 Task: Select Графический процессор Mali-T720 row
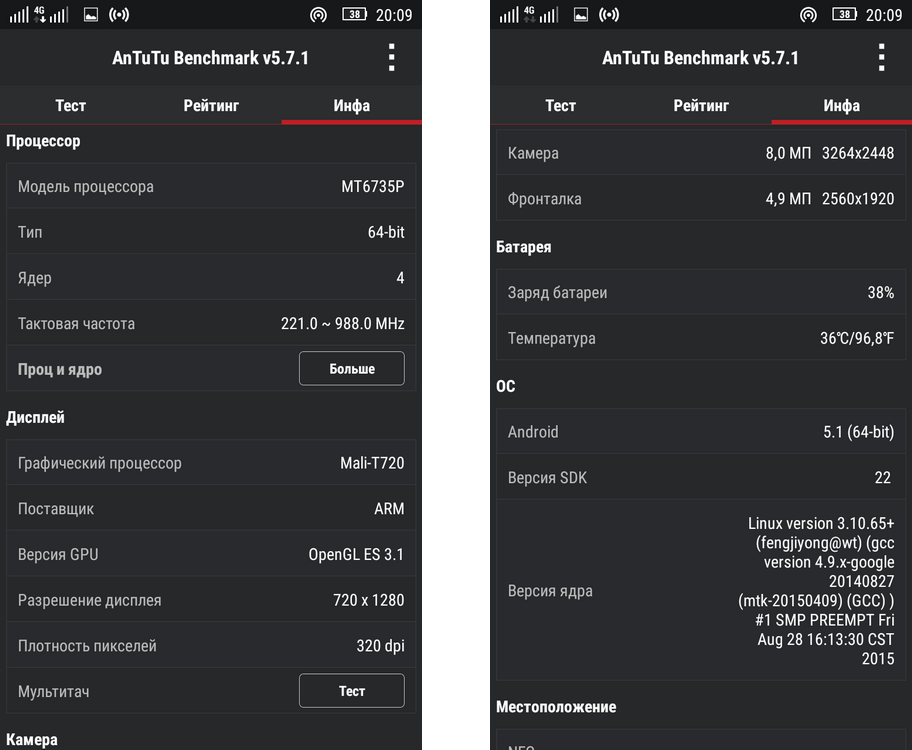(x=211, y=463)
